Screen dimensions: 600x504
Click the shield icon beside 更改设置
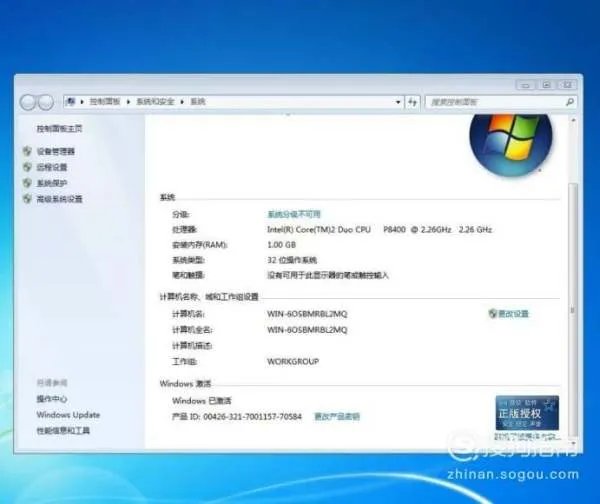(492, 313)
